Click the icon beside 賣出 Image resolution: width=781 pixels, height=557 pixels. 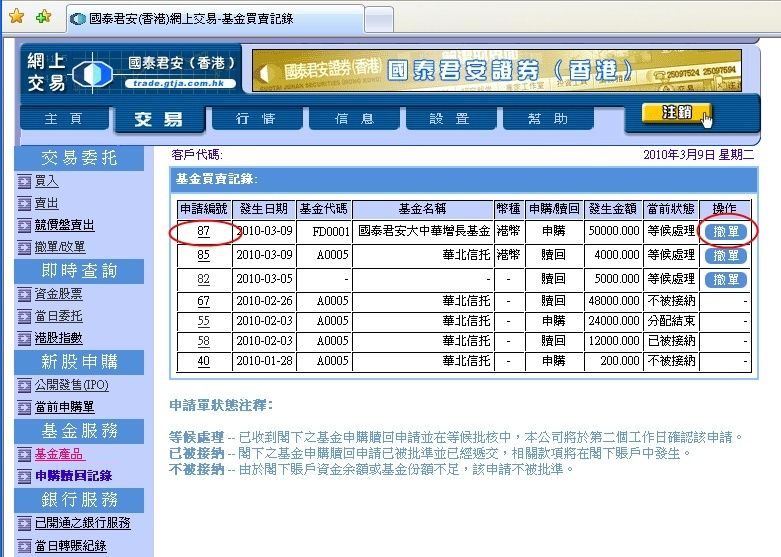coord(24,204)
